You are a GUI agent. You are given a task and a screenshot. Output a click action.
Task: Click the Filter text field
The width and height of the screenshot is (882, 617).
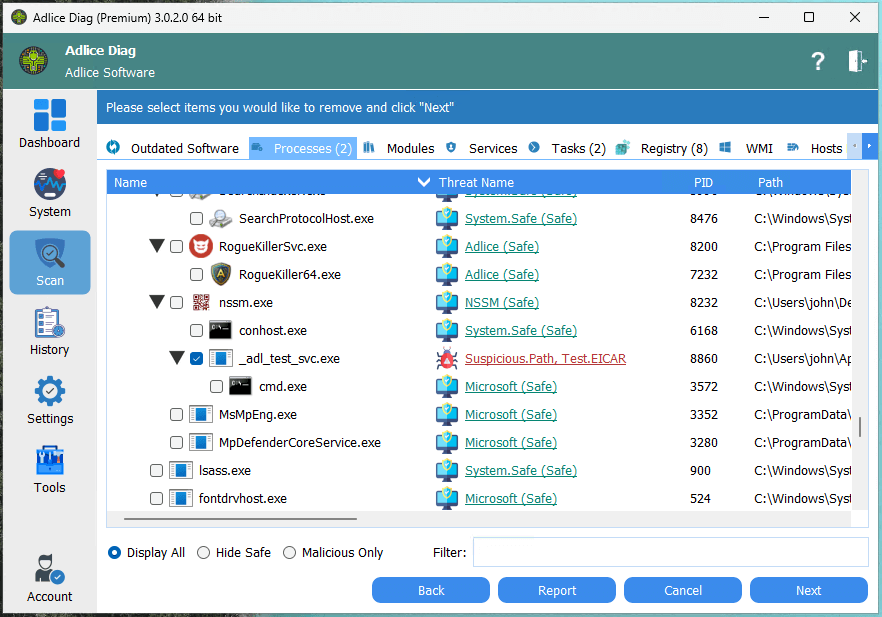click(x=670, y=552)
